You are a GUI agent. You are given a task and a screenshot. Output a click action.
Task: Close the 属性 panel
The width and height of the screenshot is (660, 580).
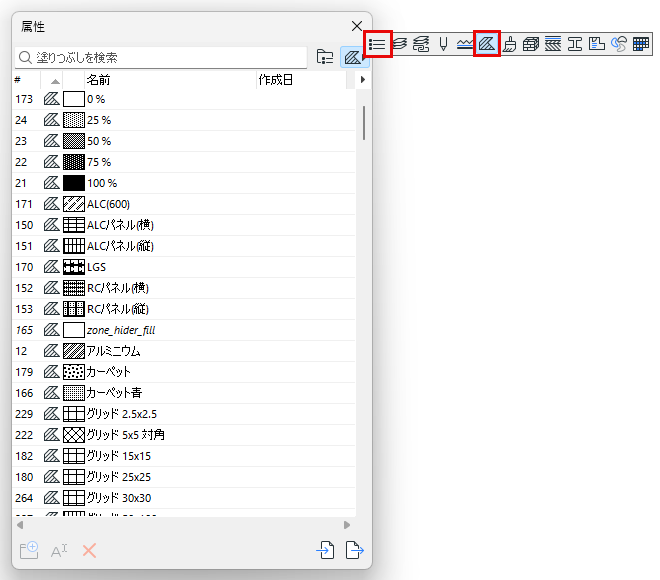[357, 26]
